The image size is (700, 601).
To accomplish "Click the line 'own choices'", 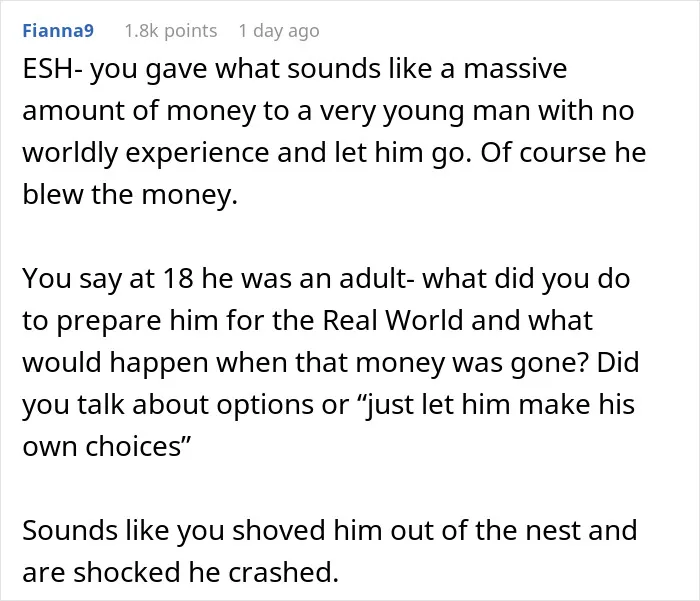I will [x=107, y=446].
